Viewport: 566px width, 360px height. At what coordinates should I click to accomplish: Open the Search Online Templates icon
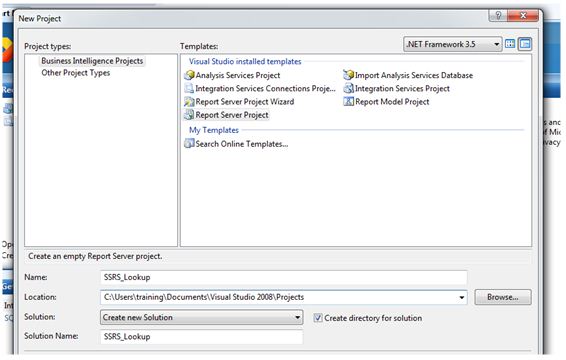click(189, 144)
